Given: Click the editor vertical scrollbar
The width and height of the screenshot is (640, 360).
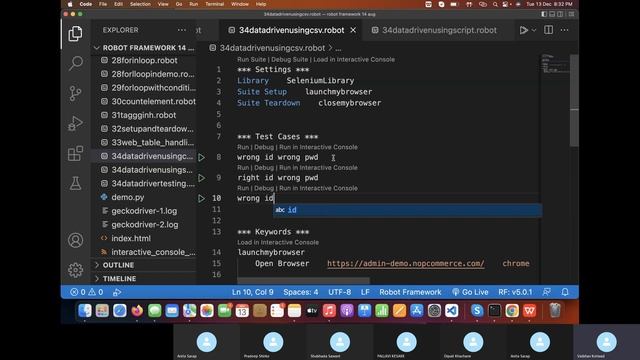Looking at the screenshot, I should point(574,100).
